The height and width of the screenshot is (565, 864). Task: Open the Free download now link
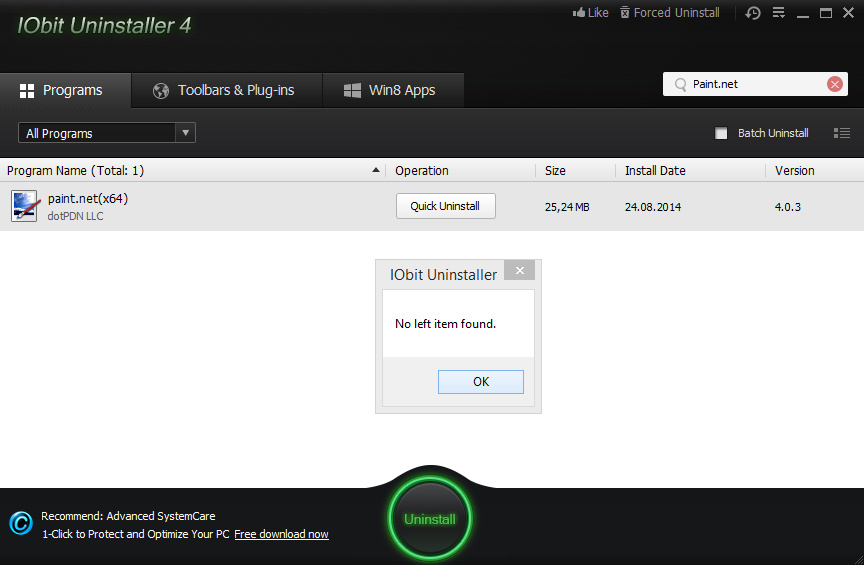point(282,534)
